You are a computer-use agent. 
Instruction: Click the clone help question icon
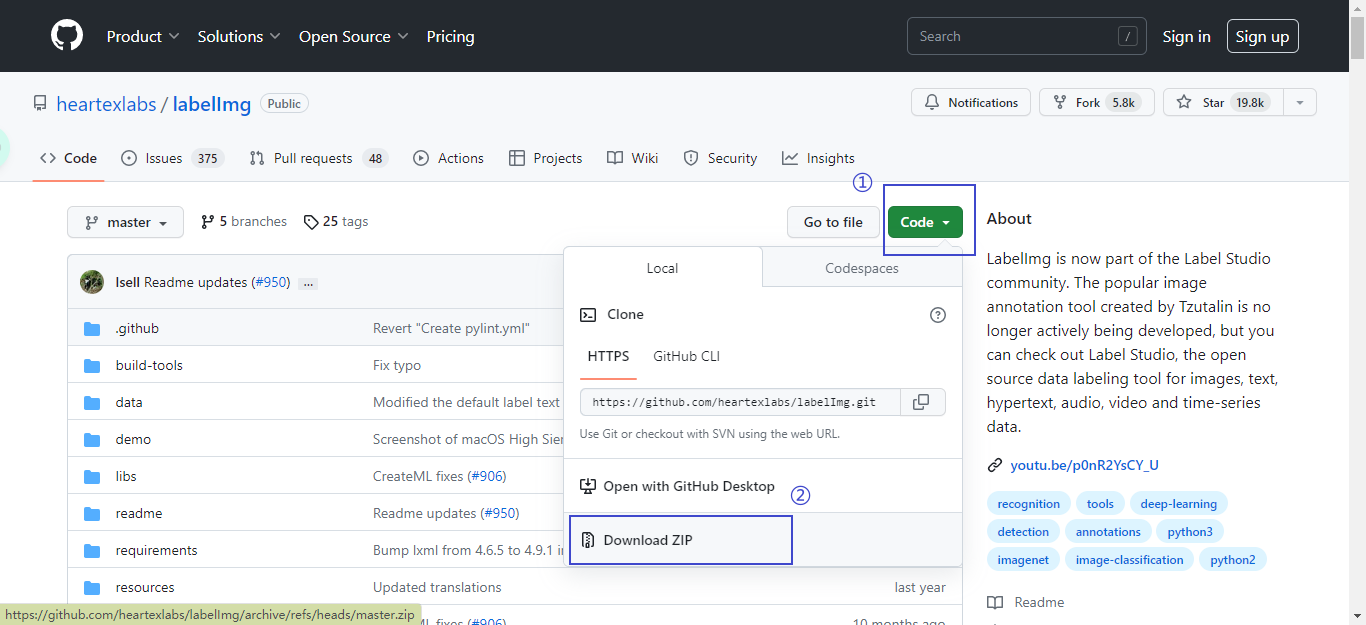(938, 315)
